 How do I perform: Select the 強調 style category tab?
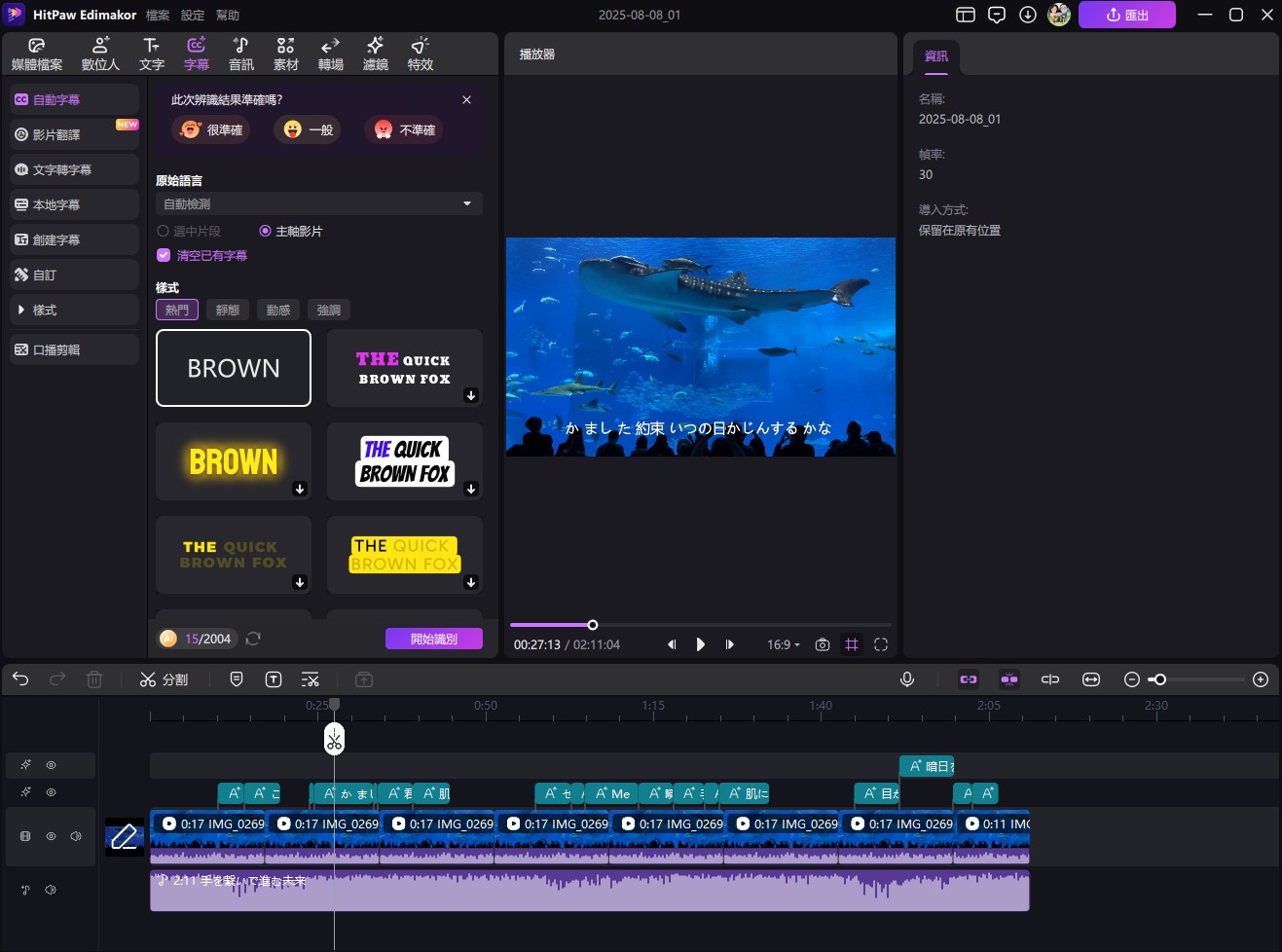(329, 310)
